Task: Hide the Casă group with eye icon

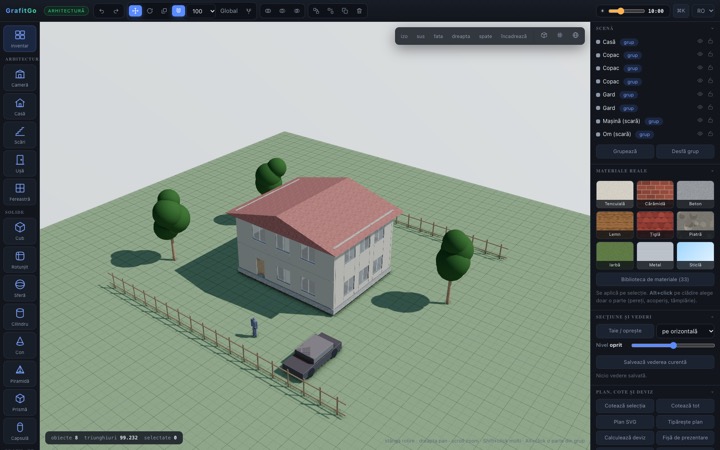Action: [x=700, y=41]
